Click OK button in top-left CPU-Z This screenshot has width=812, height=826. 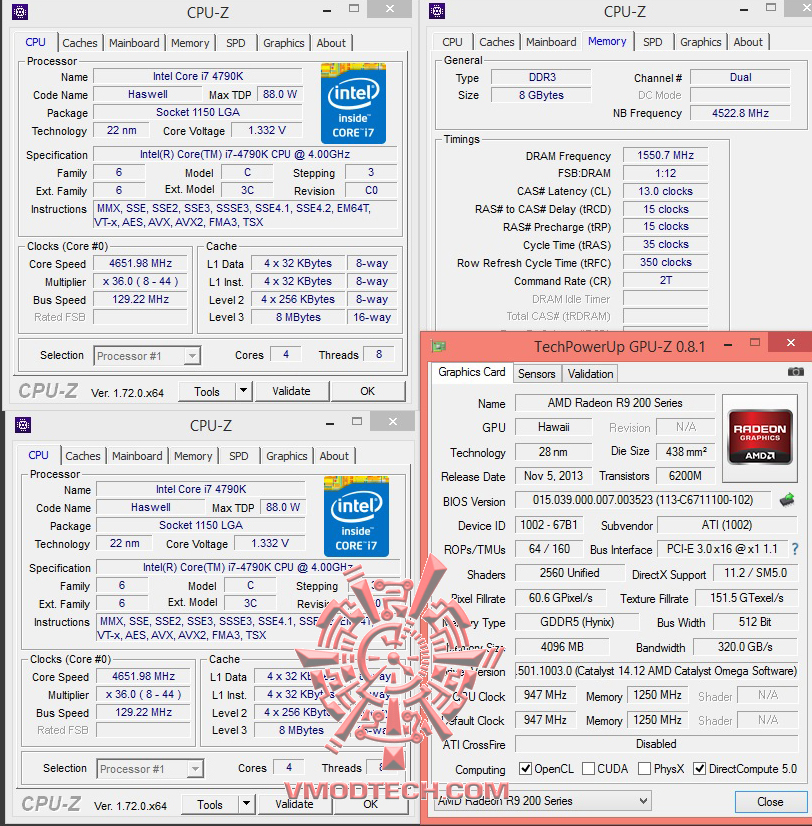pyautogui.click(x=367, y=391)
